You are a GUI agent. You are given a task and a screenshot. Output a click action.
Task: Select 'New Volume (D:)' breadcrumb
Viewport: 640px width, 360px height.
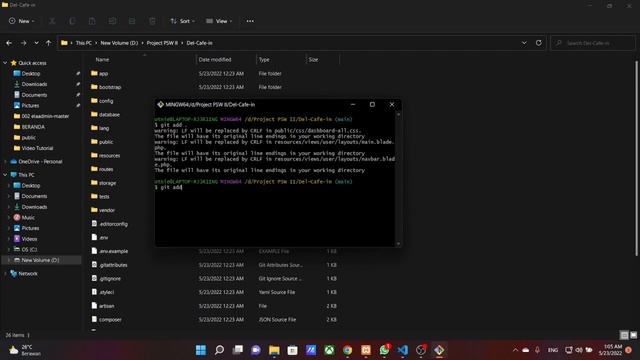coord(119,43)
